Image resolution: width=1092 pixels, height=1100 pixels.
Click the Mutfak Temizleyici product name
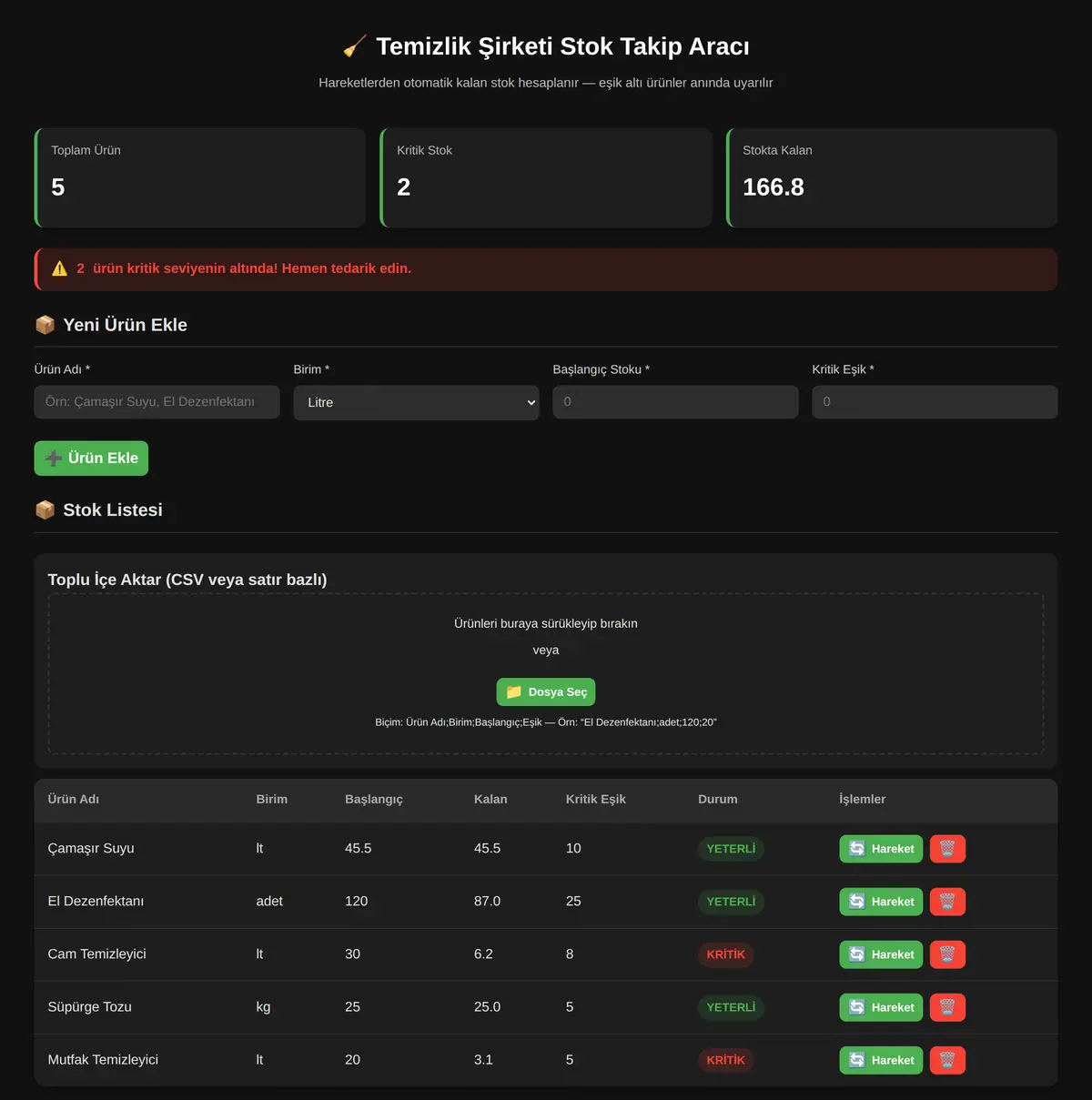pyautogui.click(x=103, y=1059)
